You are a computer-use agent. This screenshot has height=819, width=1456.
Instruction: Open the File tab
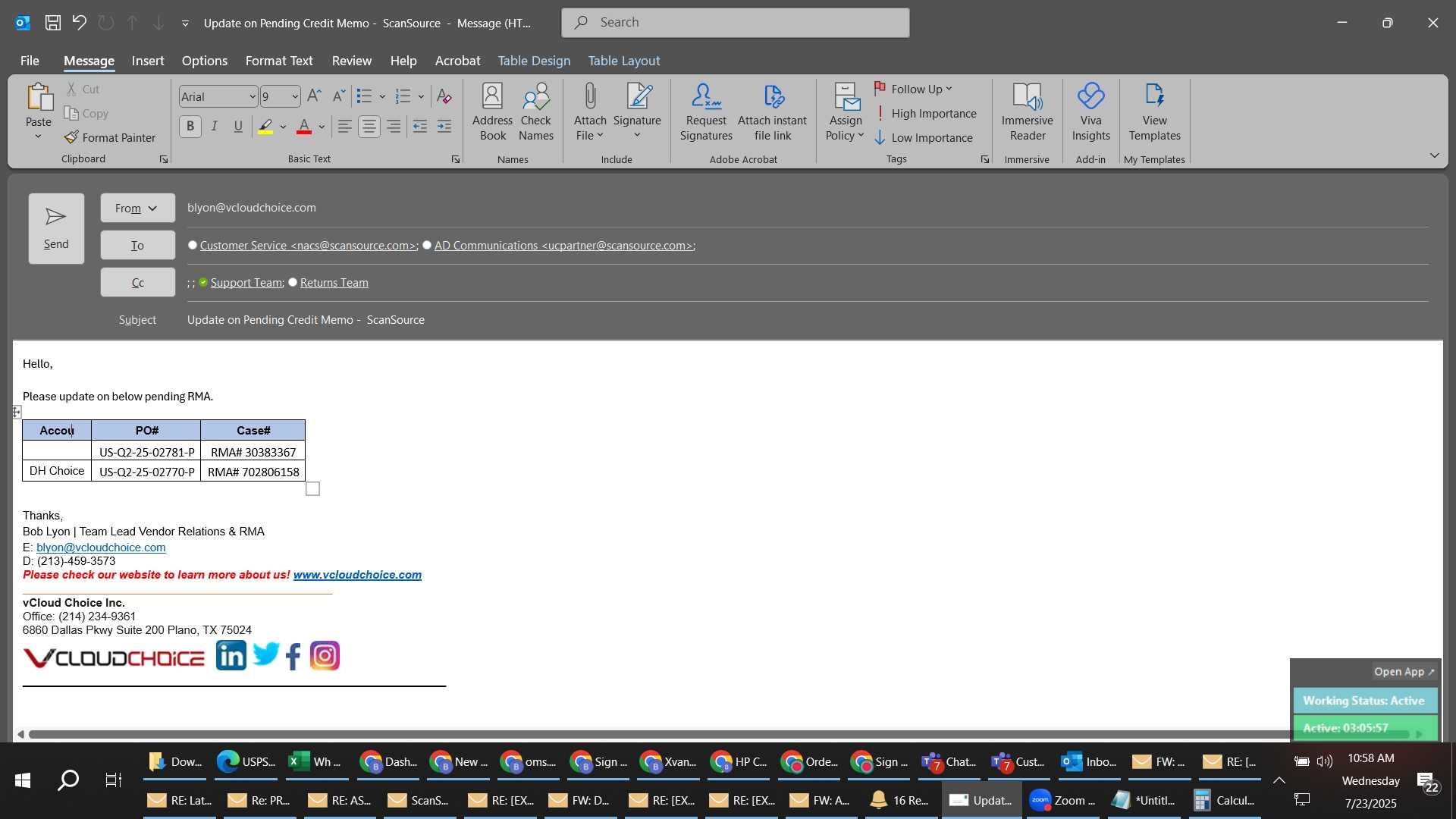(x=30, y=61)
